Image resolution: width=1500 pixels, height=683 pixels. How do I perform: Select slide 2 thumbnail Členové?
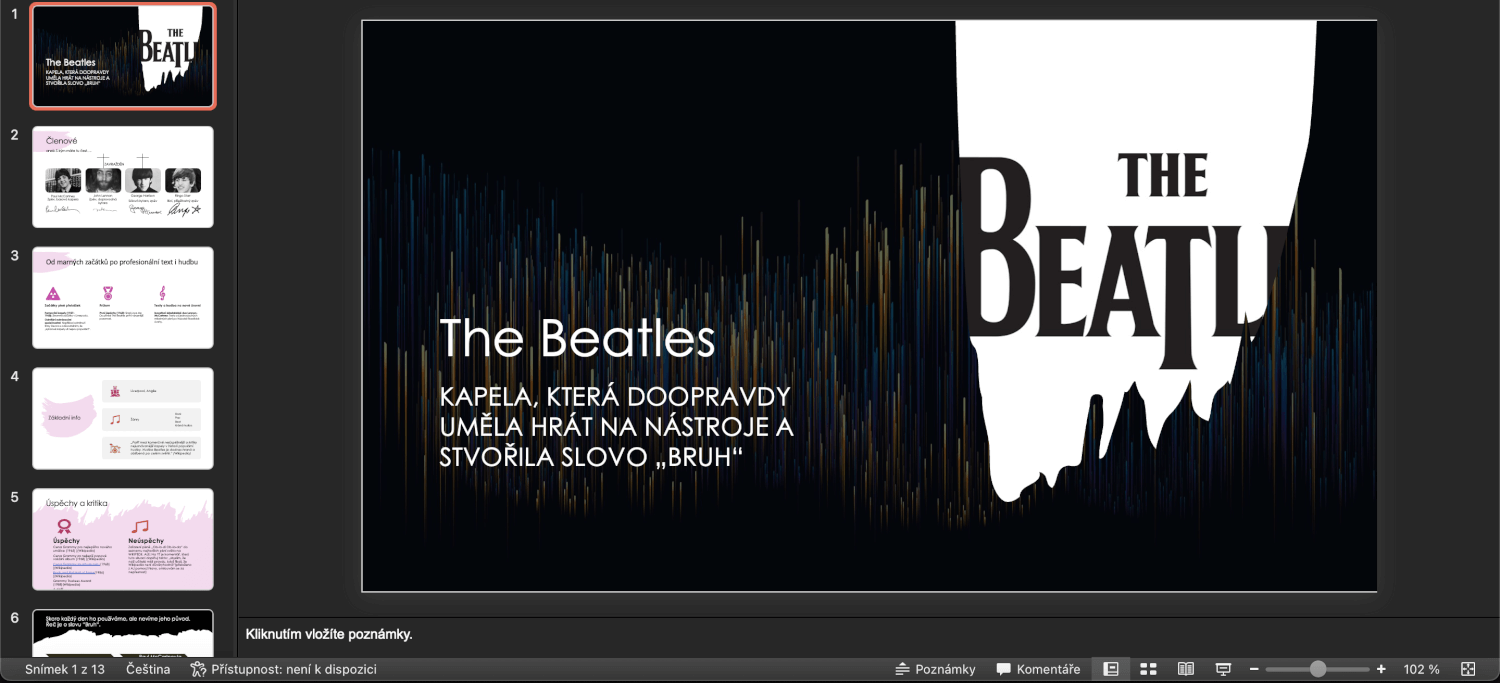[x=123, y=176]
